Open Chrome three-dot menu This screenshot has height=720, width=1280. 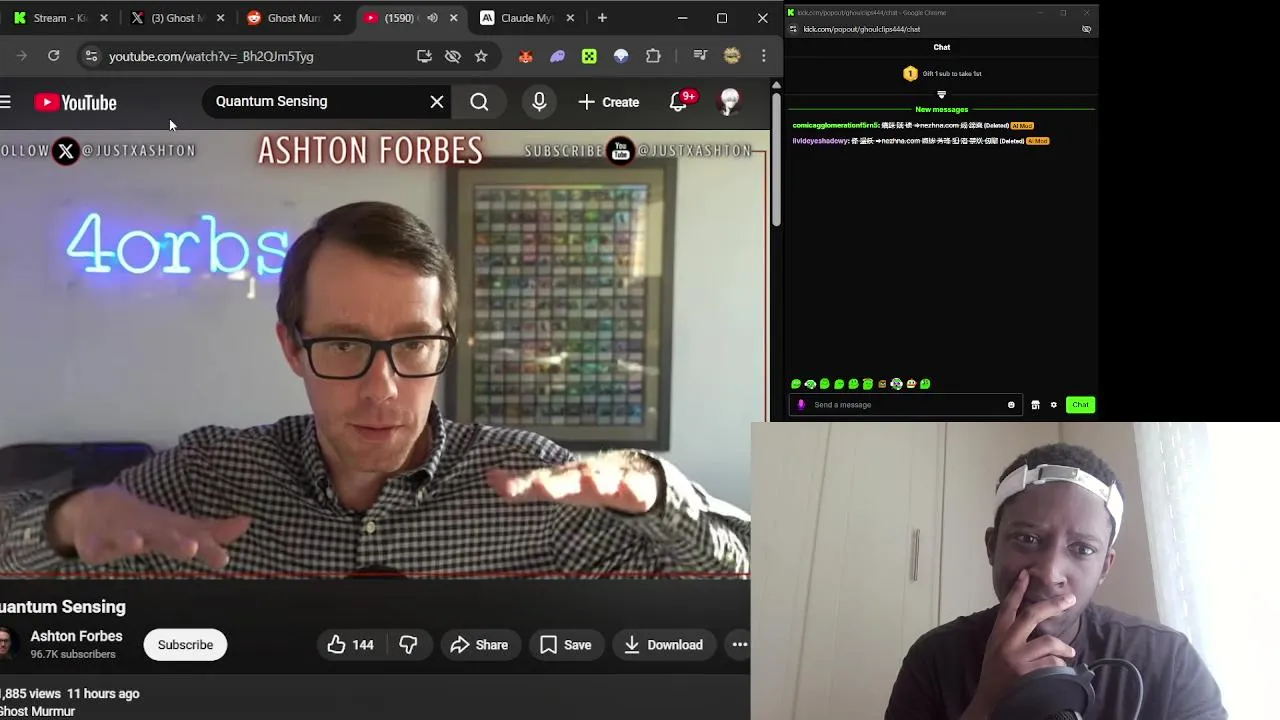point(764,56)
